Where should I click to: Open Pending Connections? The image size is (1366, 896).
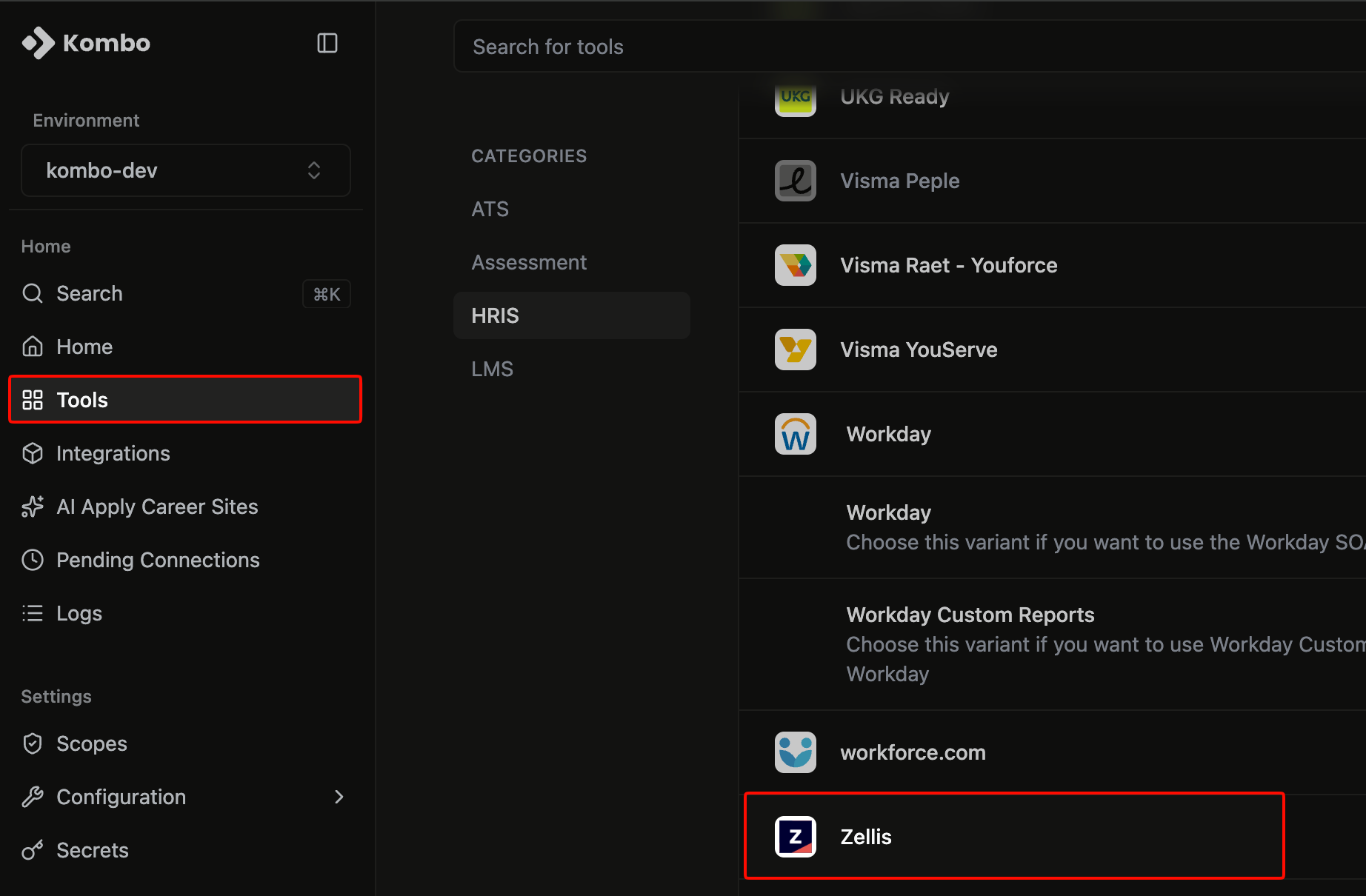(185, 560)
